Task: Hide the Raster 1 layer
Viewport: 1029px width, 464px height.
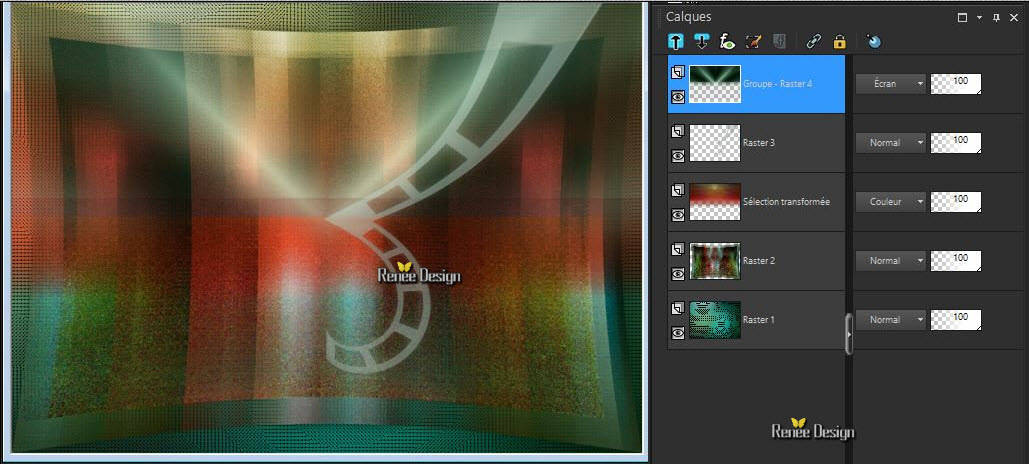Action: click(x=678, y=333)
